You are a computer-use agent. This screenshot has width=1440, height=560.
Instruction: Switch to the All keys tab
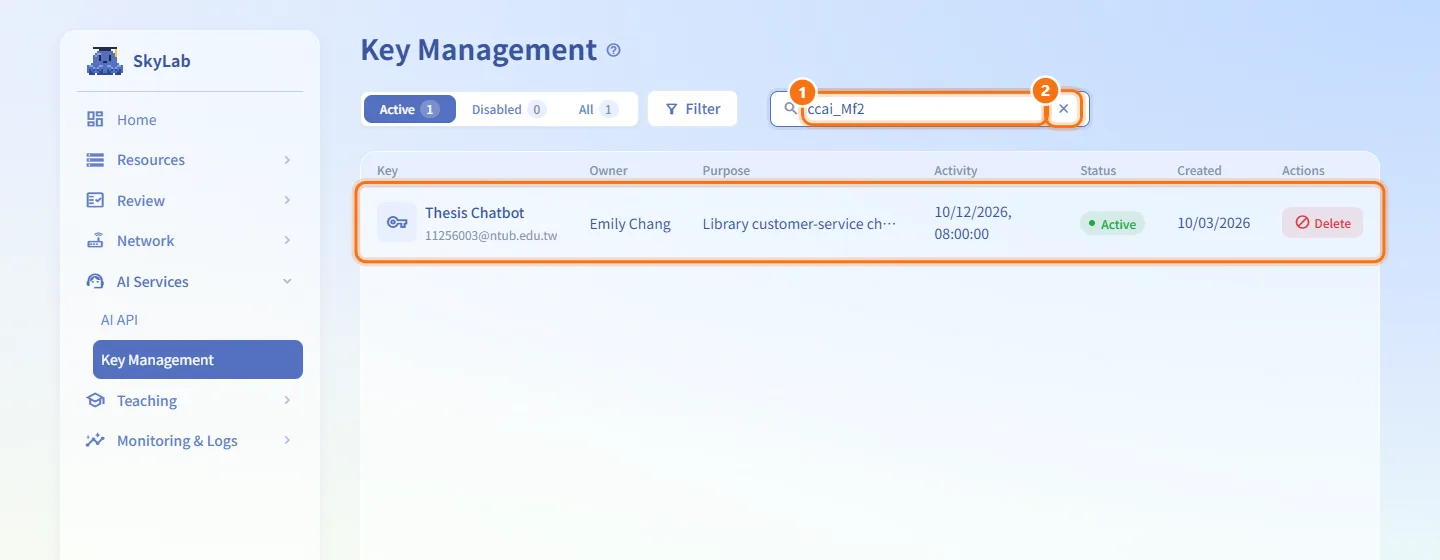click(597, 109)
